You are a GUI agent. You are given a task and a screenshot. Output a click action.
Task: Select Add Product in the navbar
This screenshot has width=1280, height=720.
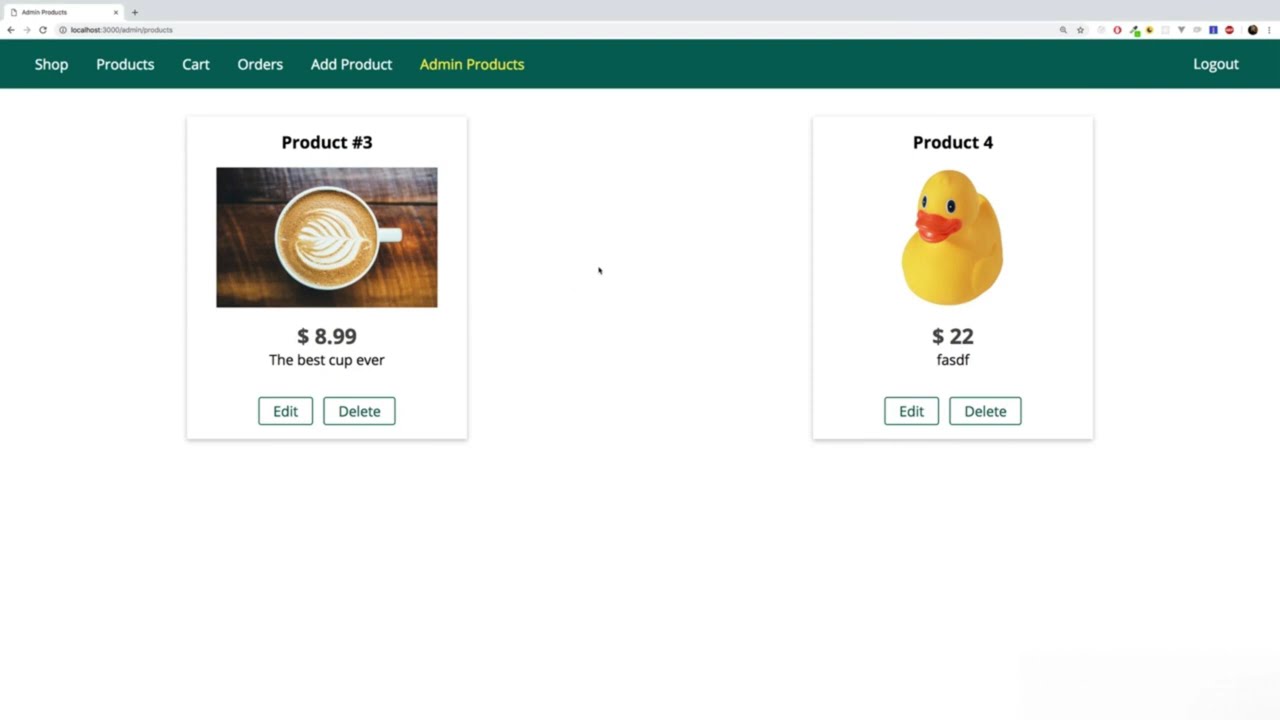(351, 64)
